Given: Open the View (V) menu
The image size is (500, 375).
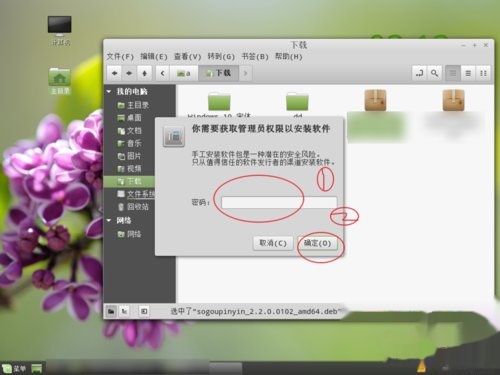Looking at the screenshot, I should 188,56.
